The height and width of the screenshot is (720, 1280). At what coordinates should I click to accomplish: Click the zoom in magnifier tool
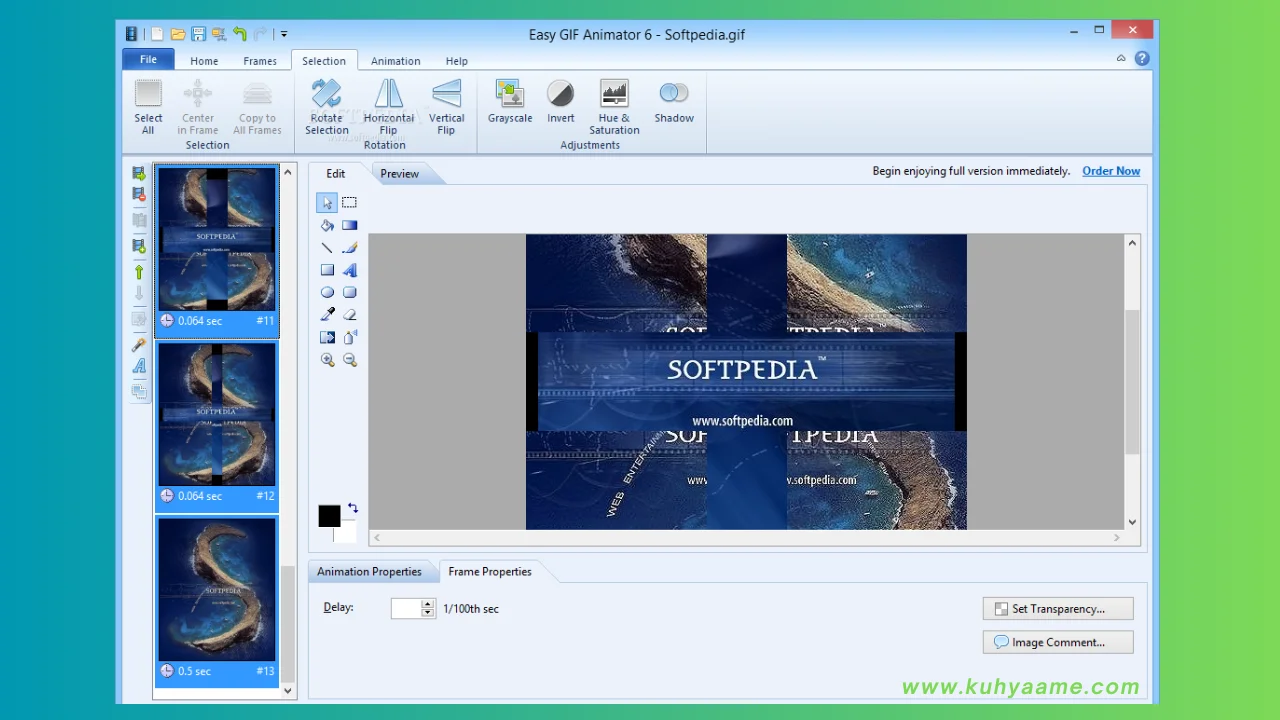click(x=327, y=359)
